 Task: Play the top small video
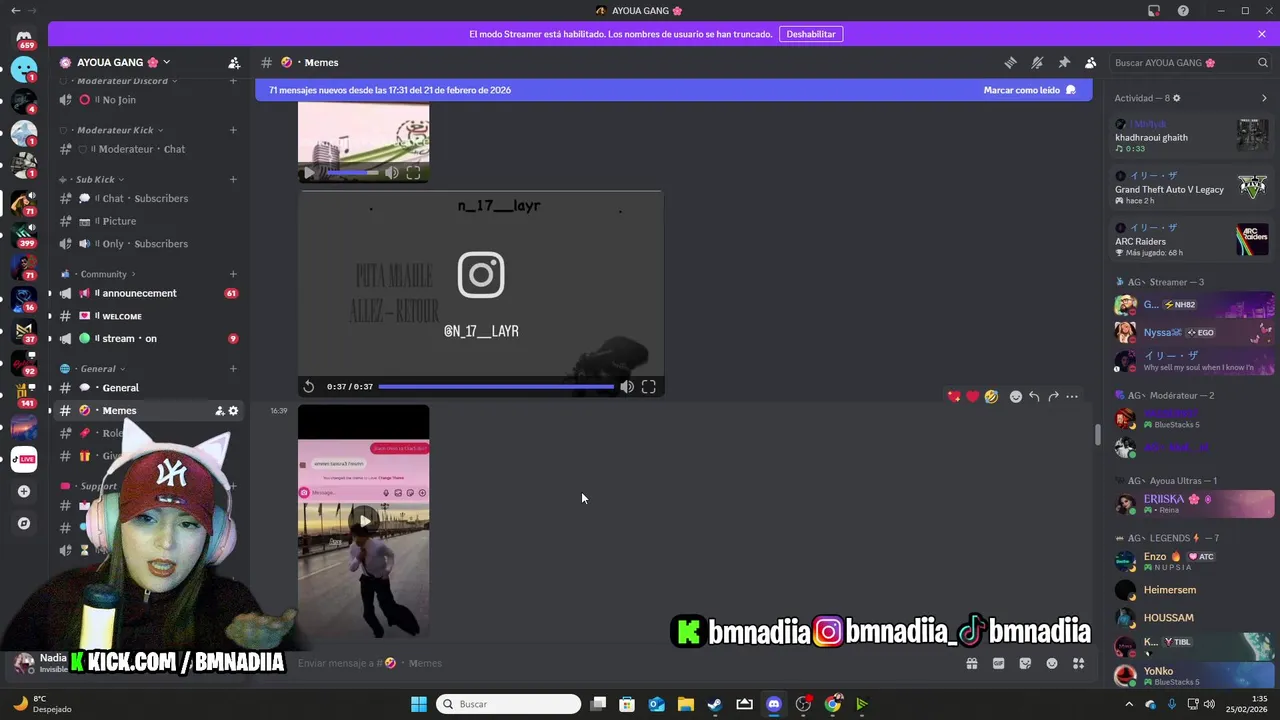[x=309, y=173]
